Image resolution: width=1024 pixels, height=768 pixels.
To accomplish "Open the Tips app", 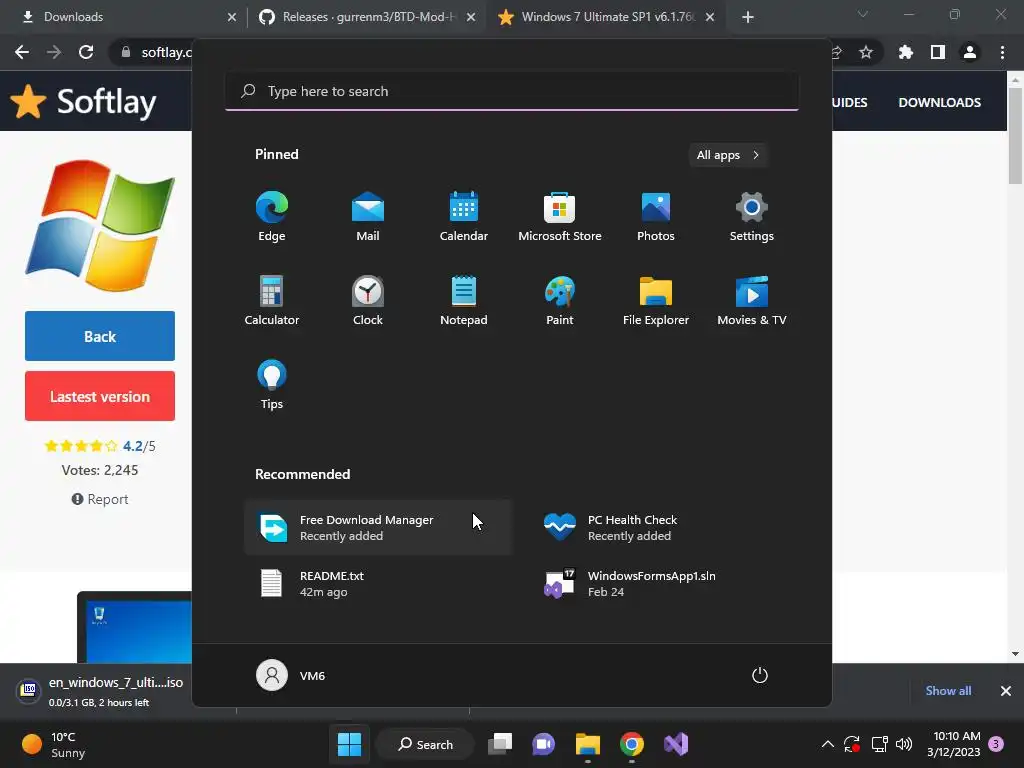I will click(272, 385).
